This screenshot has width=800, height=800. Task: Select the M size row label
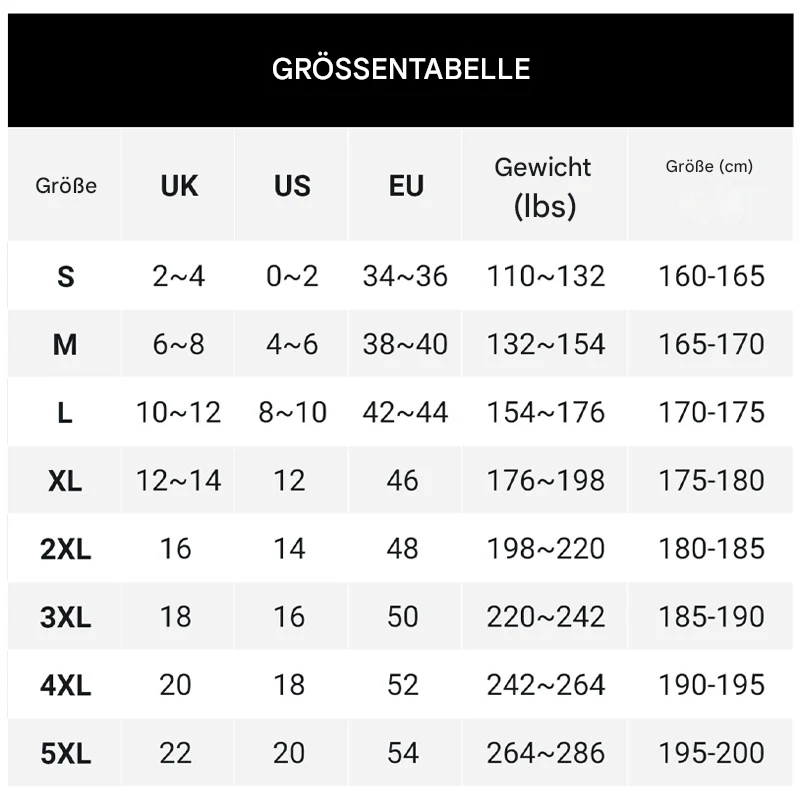(x=65, y=345)
